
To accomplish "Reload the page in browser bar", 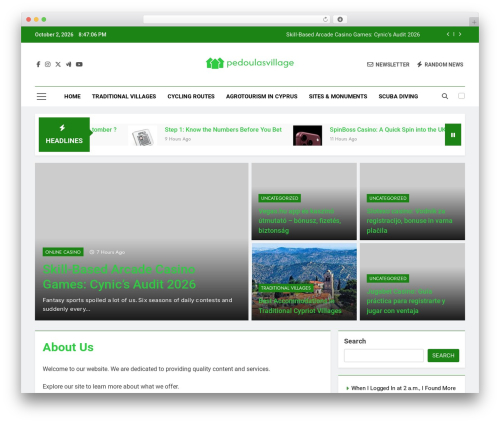I will pos(325,19).
